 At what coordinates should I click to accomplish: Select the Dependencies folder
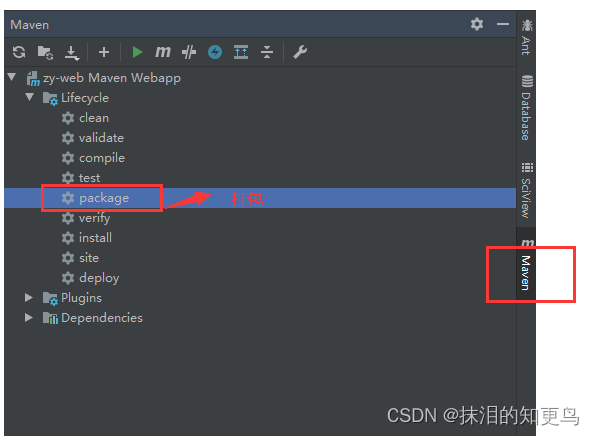tap(102, 318)
